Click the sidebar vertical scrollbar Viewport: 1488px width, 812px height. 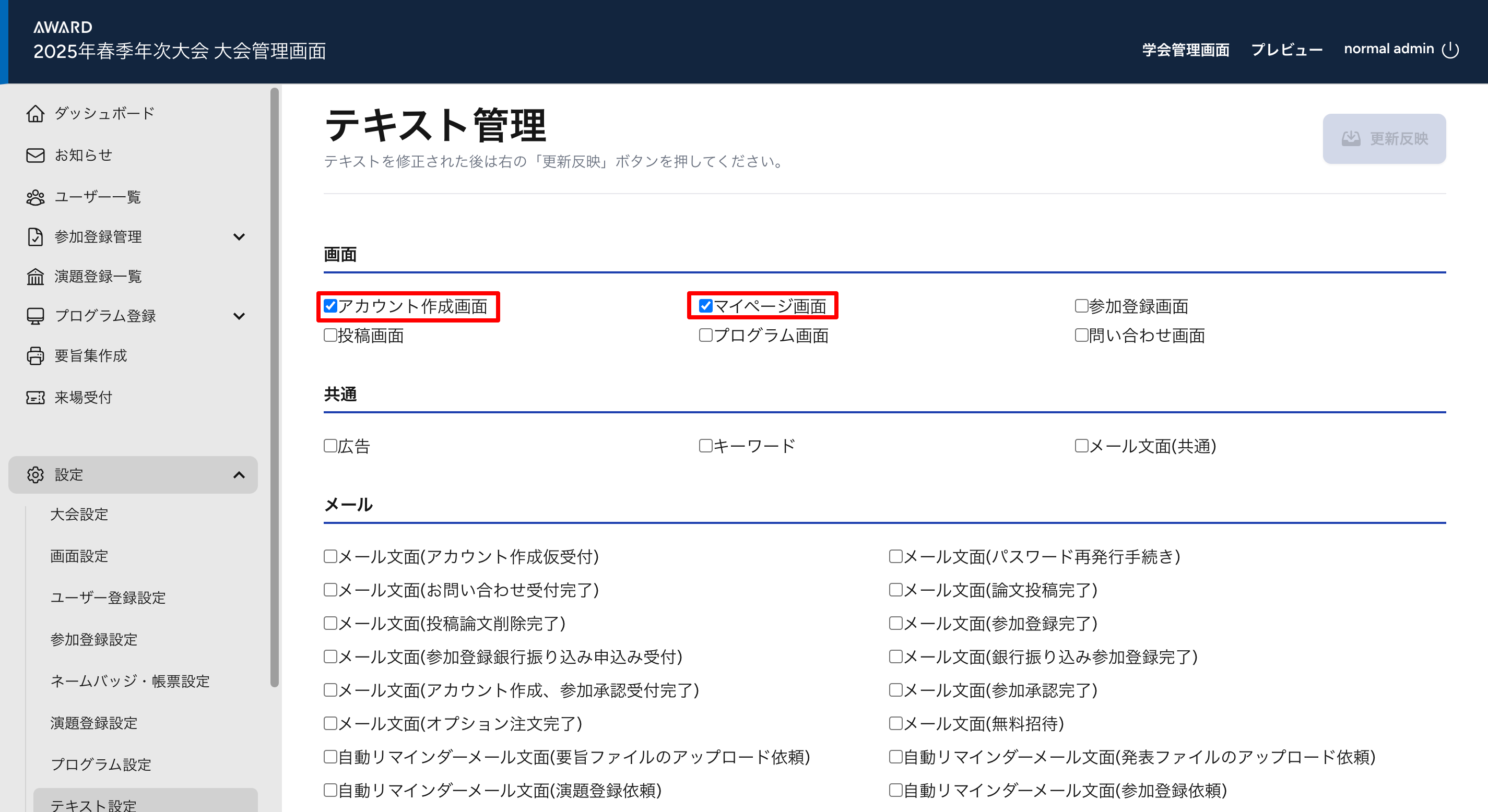click(x=275, y=387)
